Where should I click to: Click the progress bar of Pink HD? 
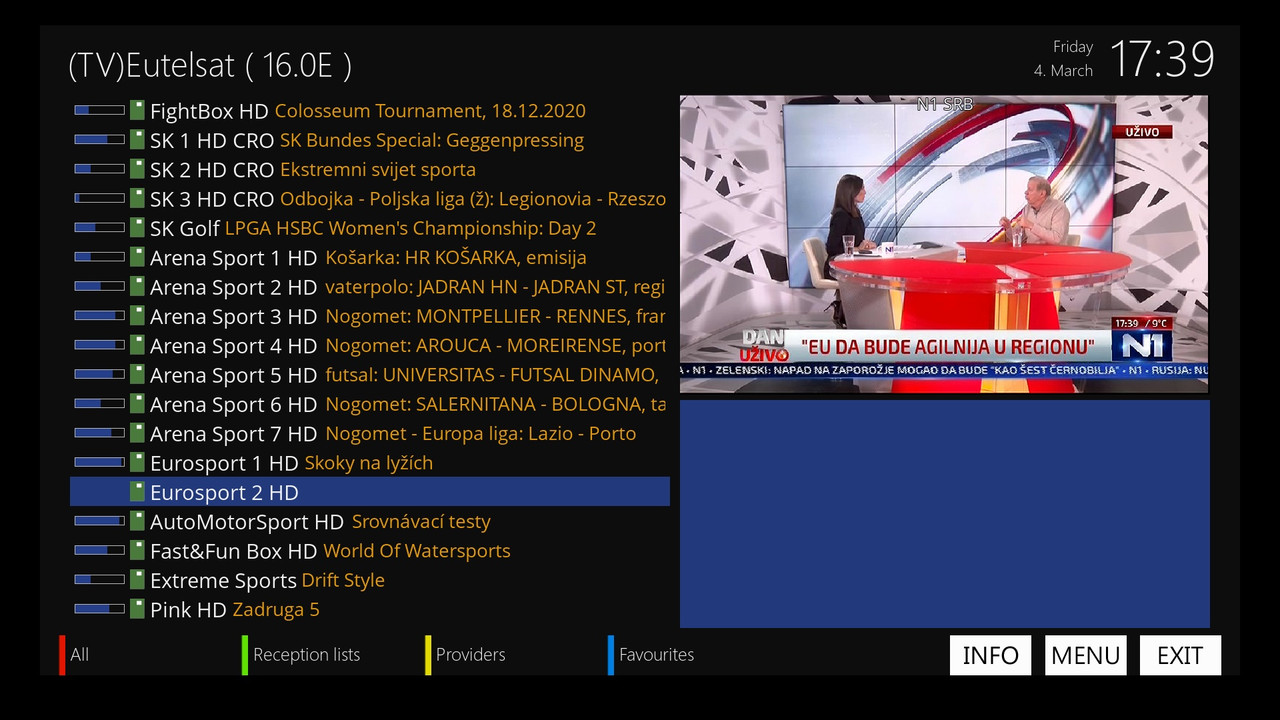[x=99, y=609]
